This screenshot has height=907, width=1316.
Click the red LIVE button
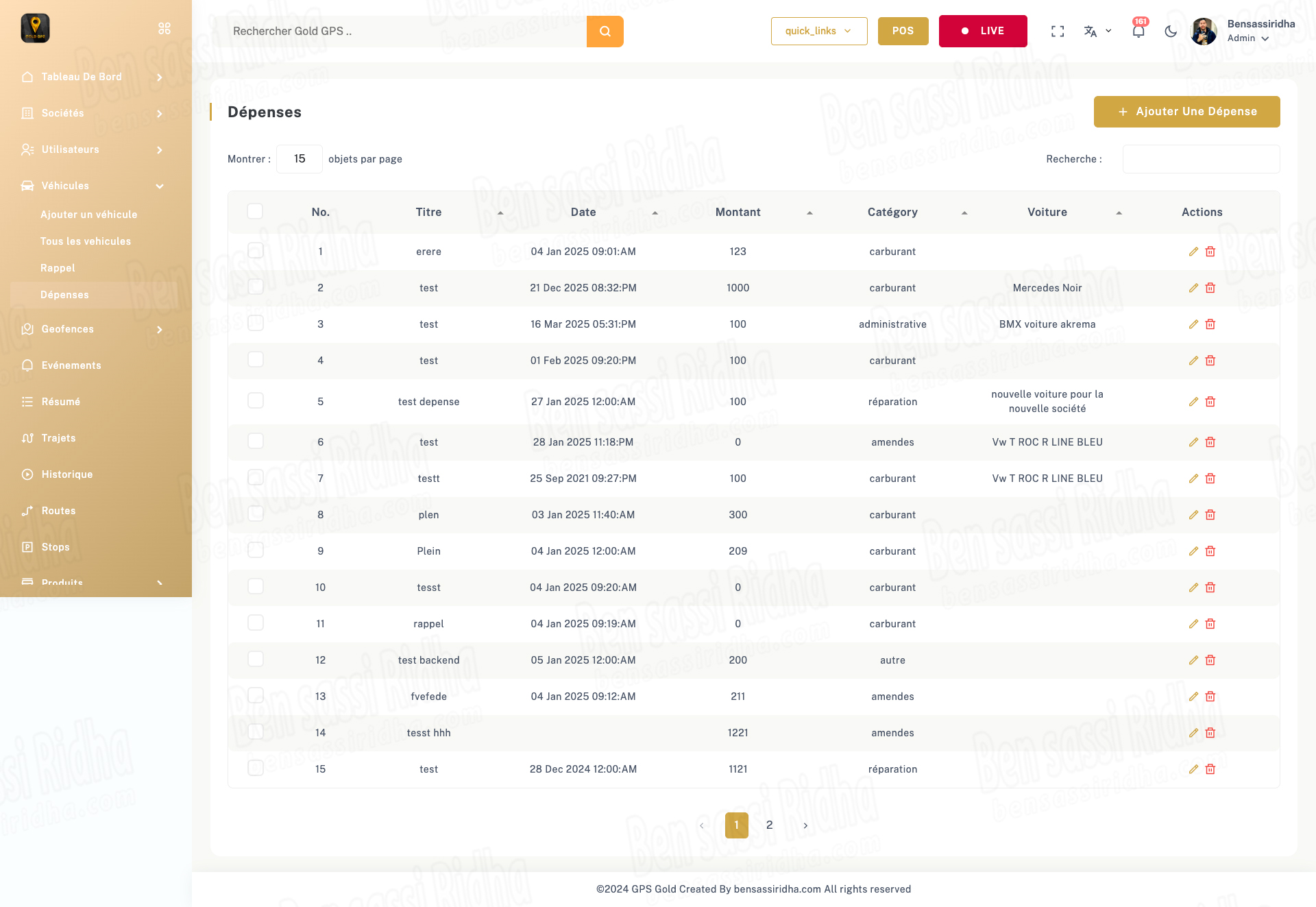point(982,31)
